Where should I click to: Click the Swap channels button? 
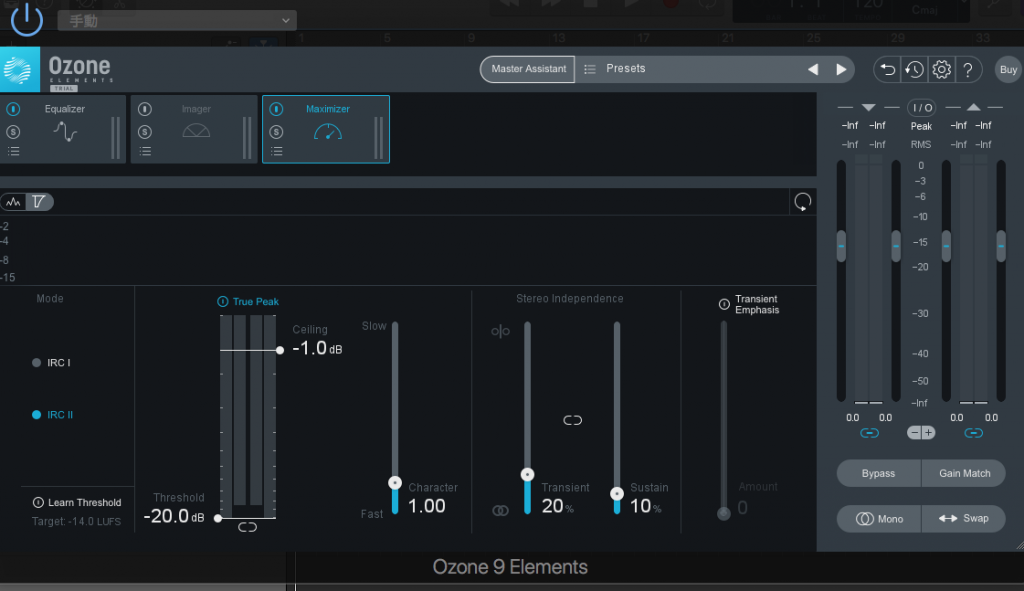point(964,519)
